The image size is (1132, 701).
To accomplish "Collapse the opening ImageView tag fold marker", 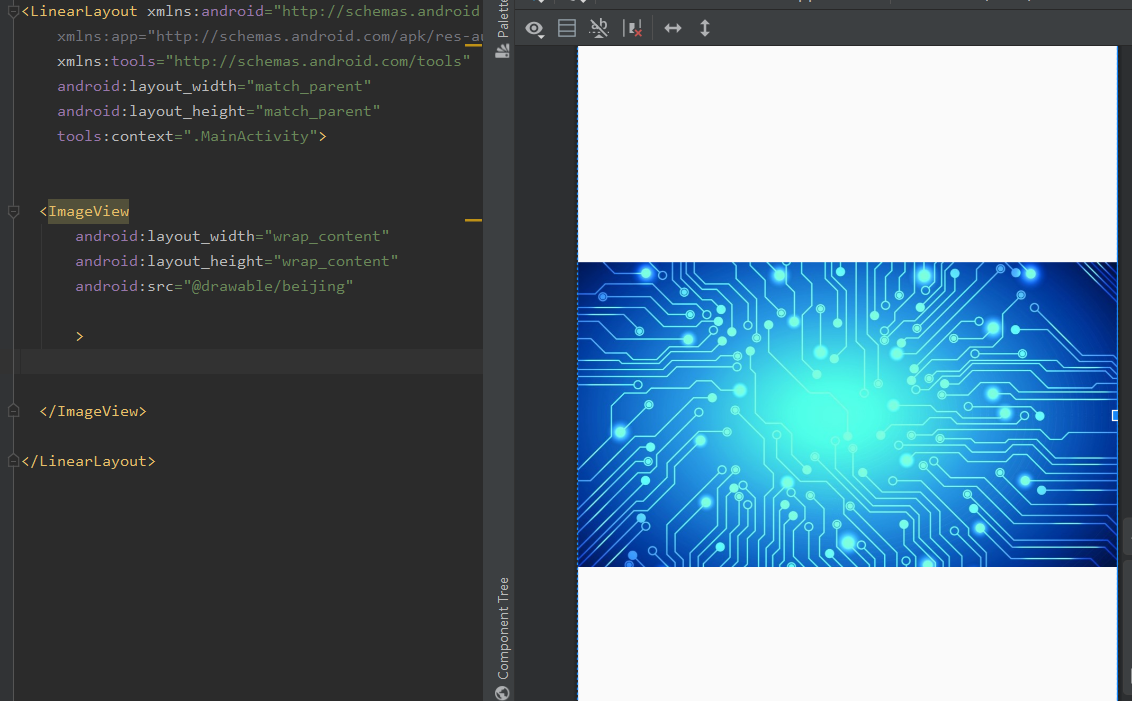I will pos(13,211).
